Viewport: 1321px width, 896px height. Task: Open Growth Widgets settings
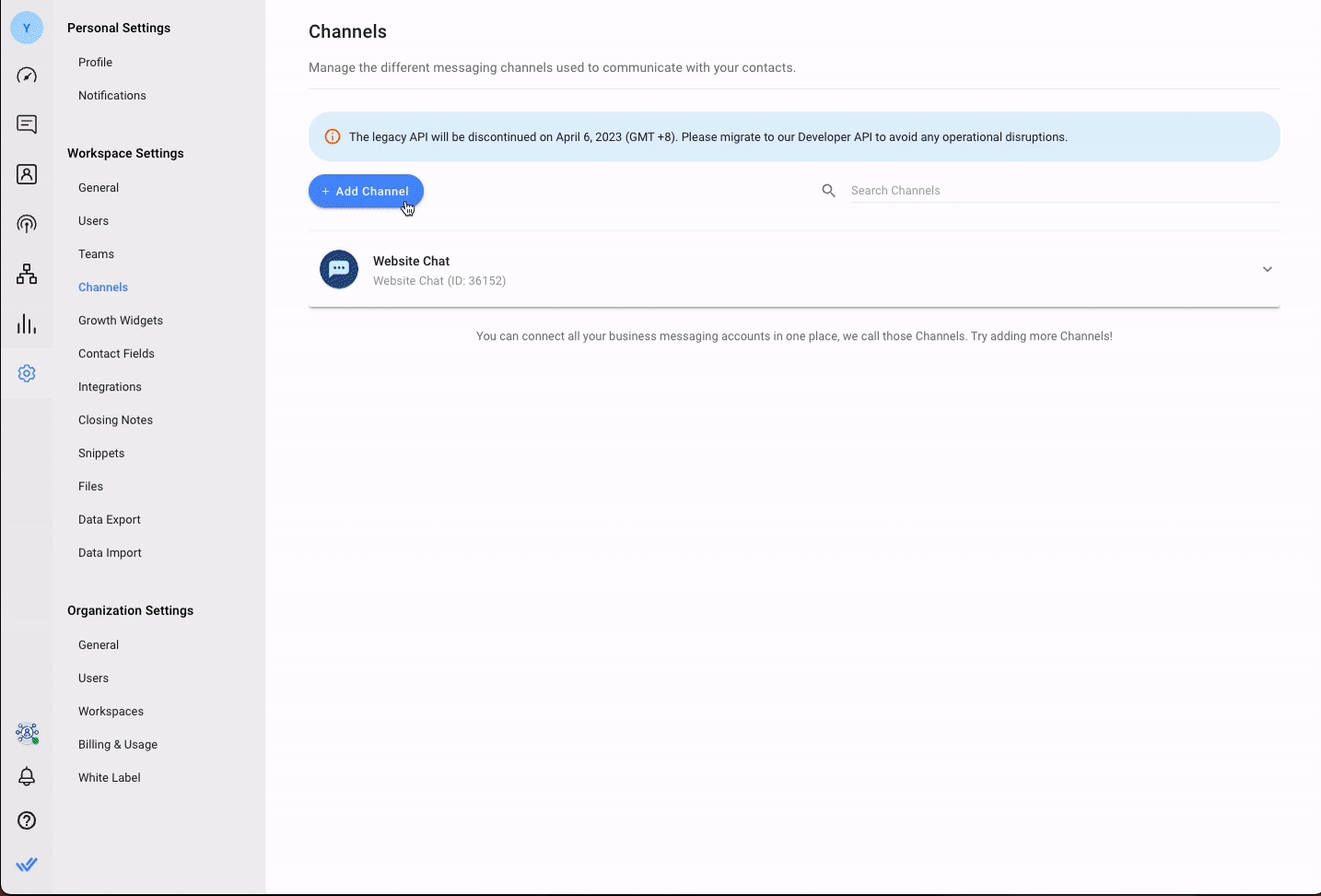coord(121,320)
